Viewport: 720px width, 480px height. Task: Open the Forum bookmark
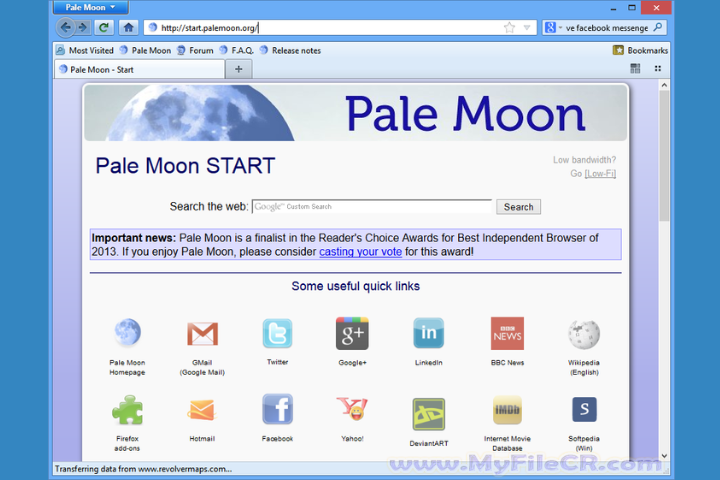(195, 51)
